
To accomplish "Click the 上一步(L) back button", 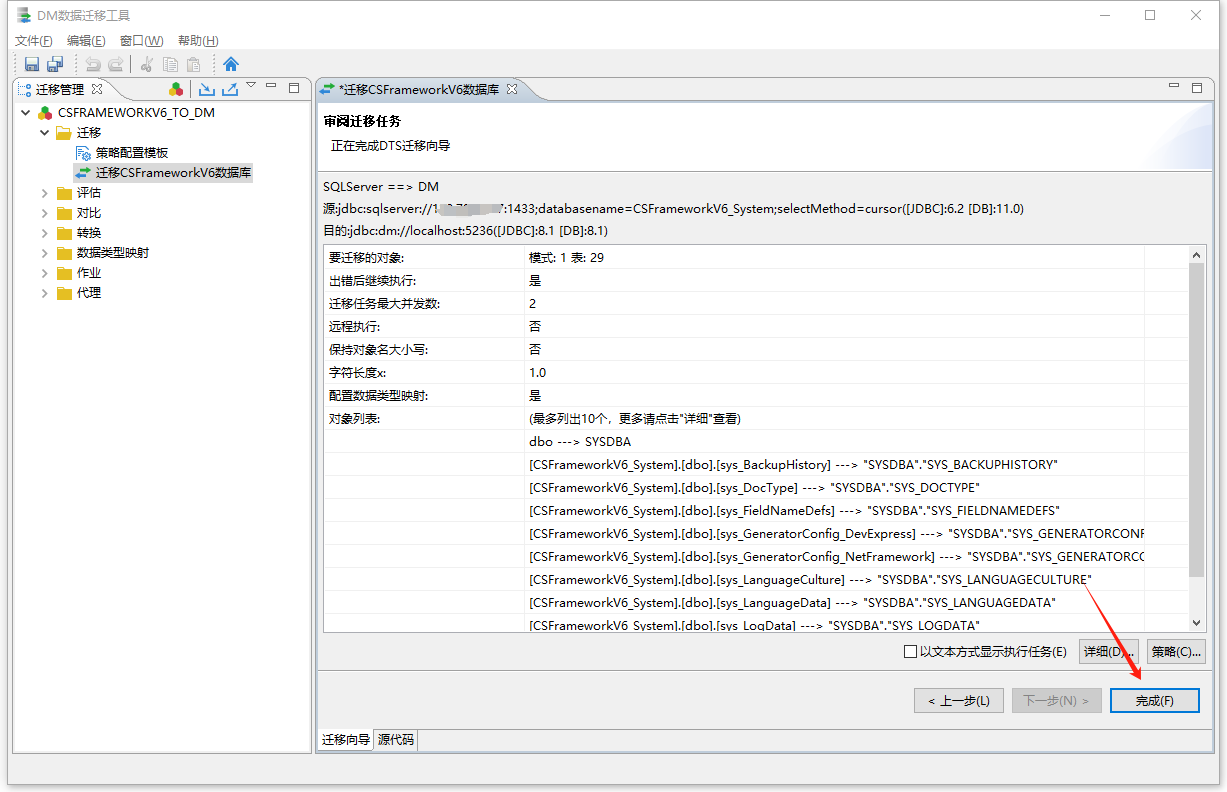I will pyautogui.click(x=958, y=701).
